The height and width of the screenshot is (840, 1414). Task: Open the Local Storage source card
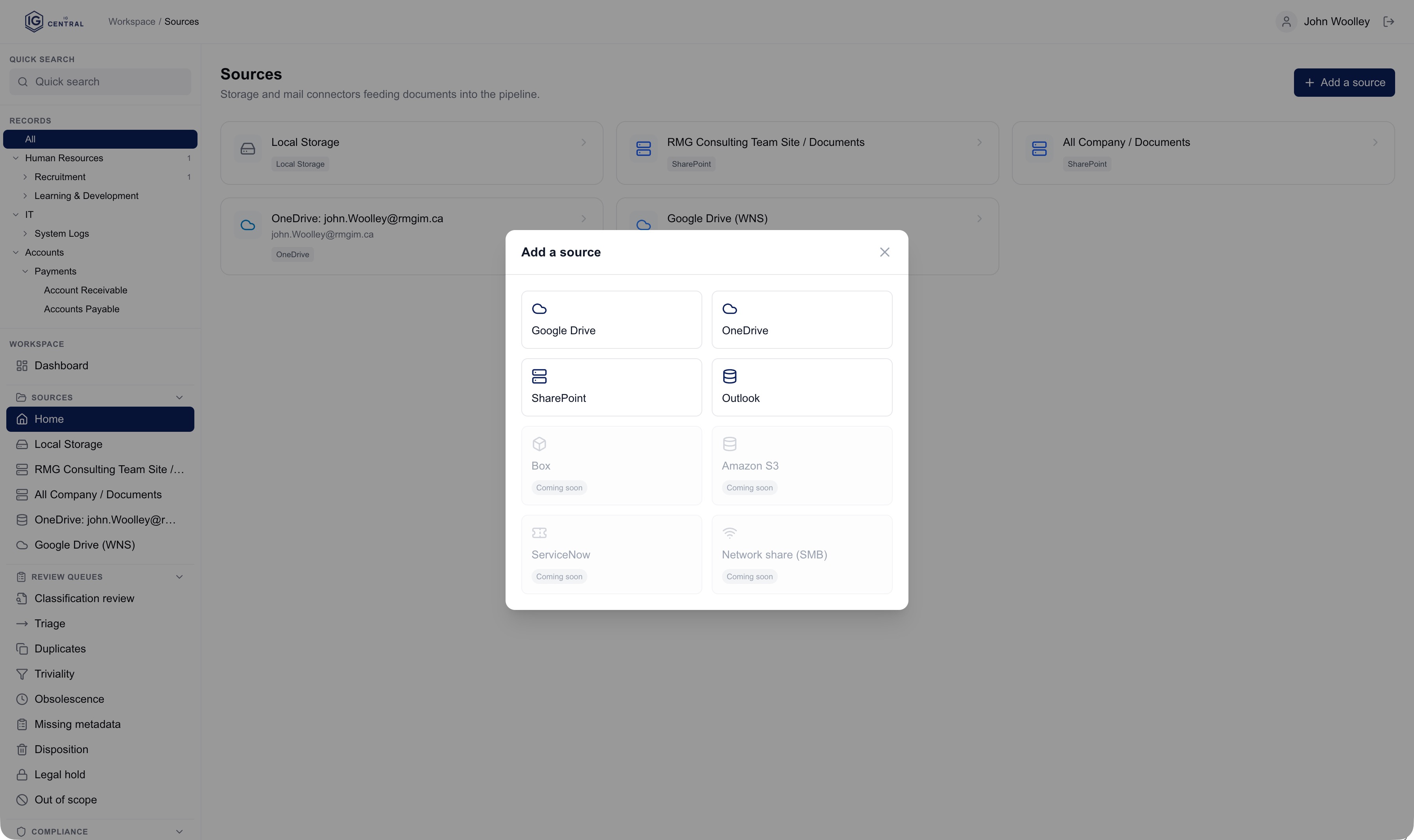[x=412, y=153]
